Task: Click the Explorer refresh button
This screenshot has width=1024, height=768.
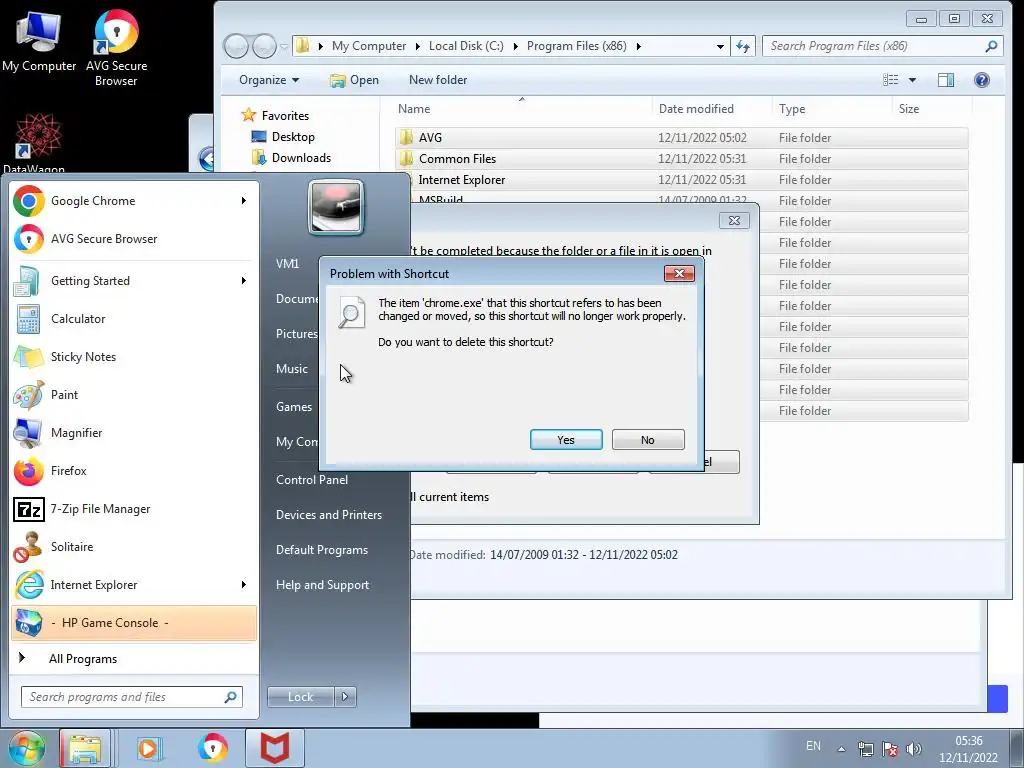Action: (743, 46)
